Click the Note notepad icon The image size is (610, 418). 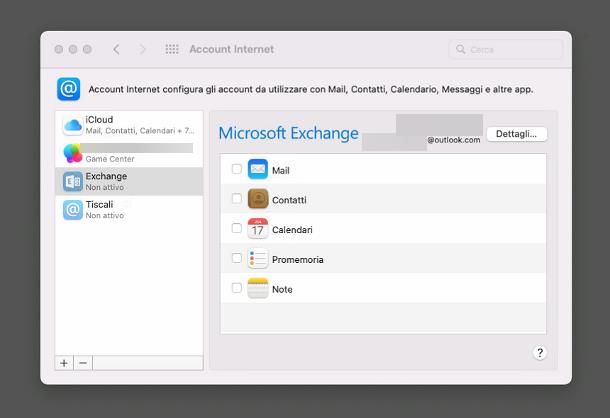pos(258,288)
